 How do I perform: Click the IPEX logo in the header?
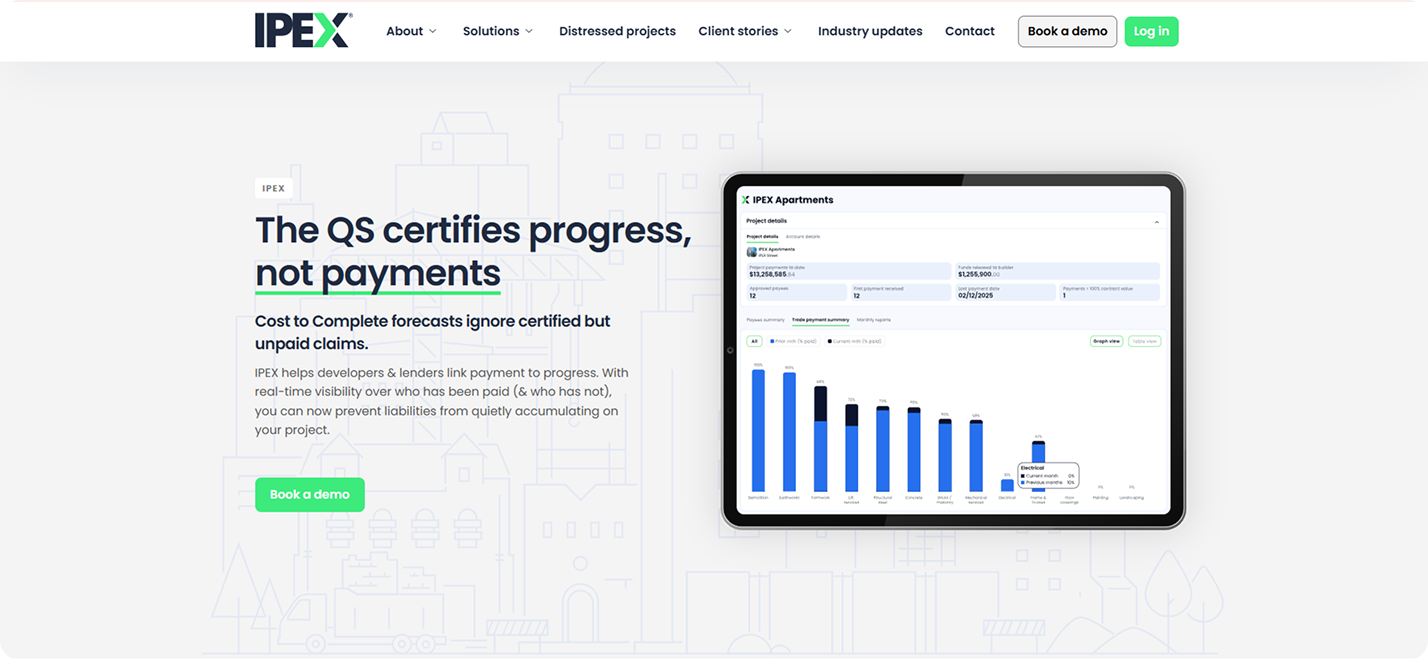(x=303, y=30)
